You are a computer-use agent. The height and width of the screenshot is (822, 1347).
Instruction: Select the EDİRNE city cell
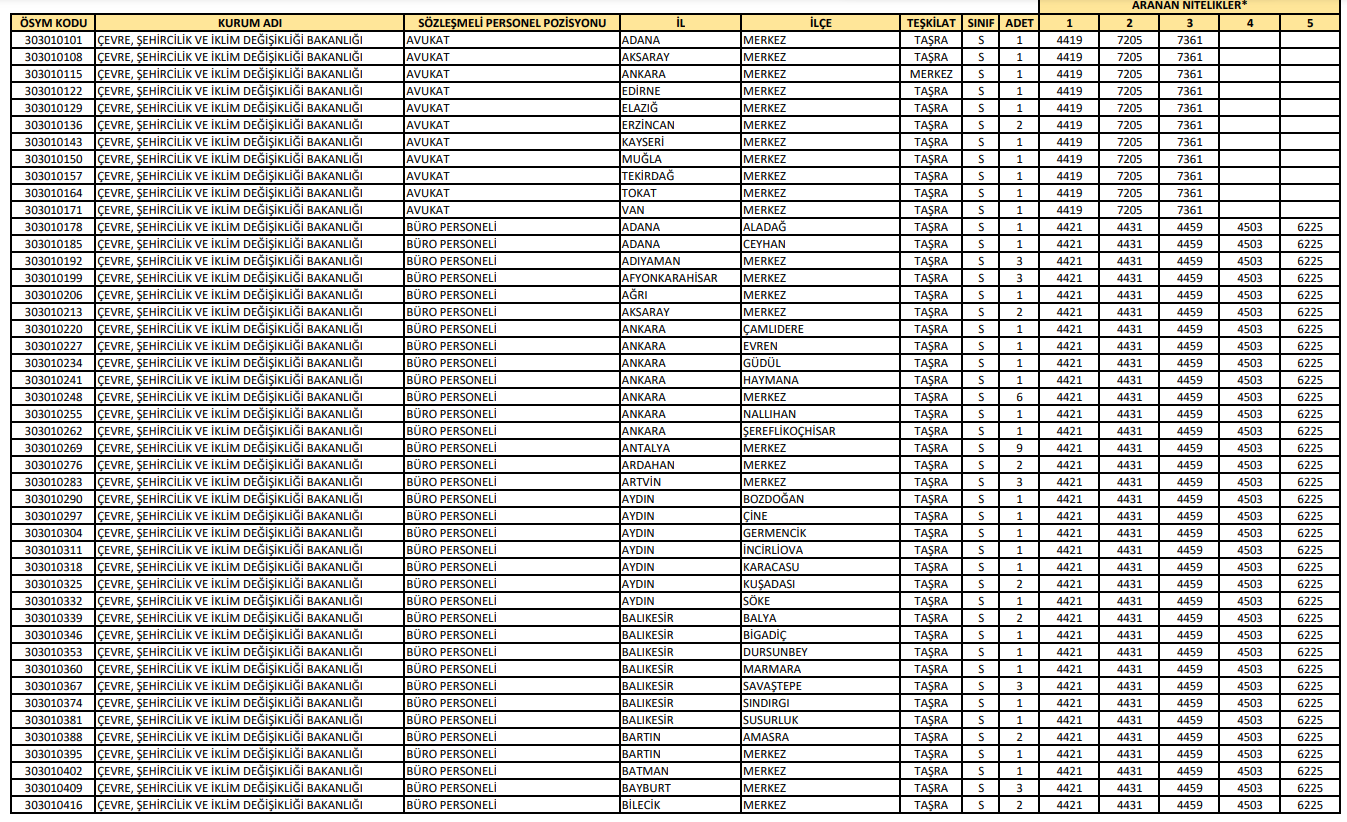pos(680,91)
